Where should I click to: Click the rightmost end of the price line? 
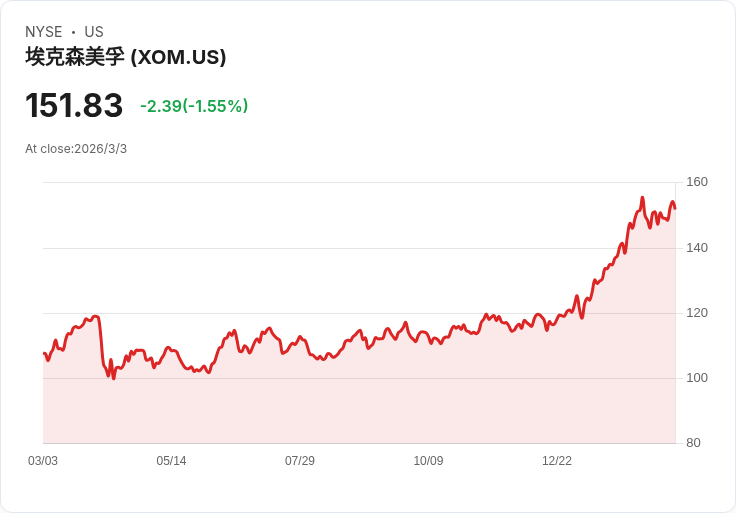click(x=675, y=208)
